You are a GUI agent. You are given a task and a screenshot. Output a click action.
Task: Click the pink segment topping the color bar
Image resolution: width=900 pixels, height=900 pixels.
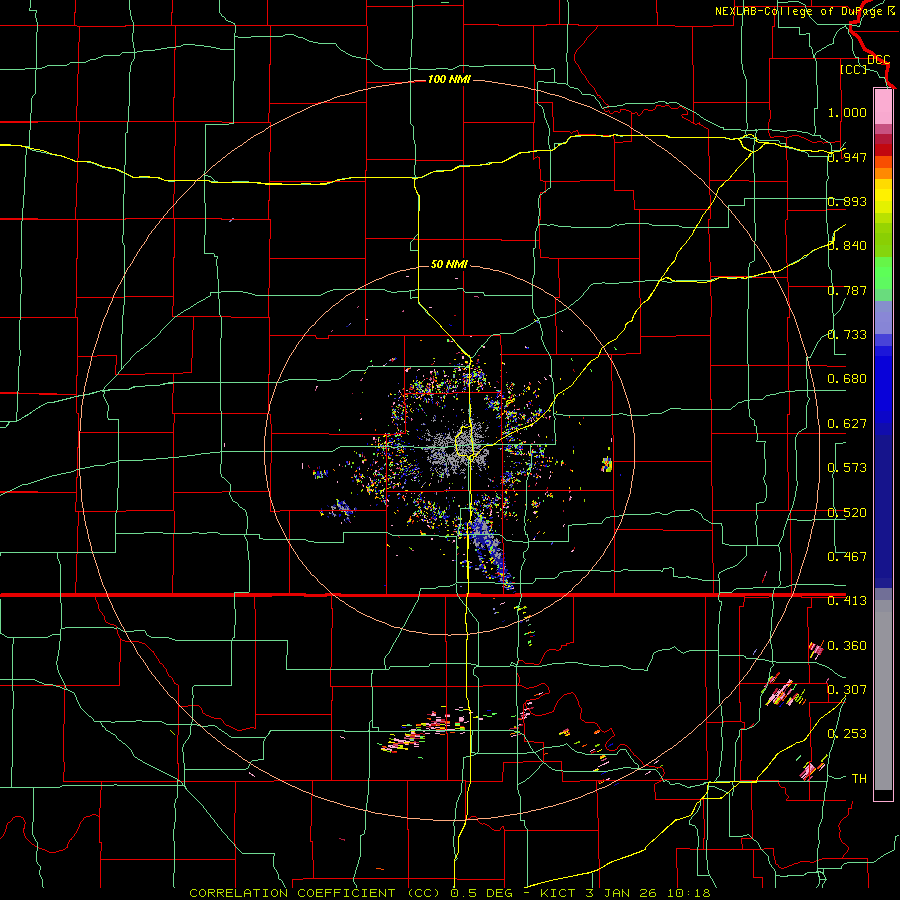(883, 106)
